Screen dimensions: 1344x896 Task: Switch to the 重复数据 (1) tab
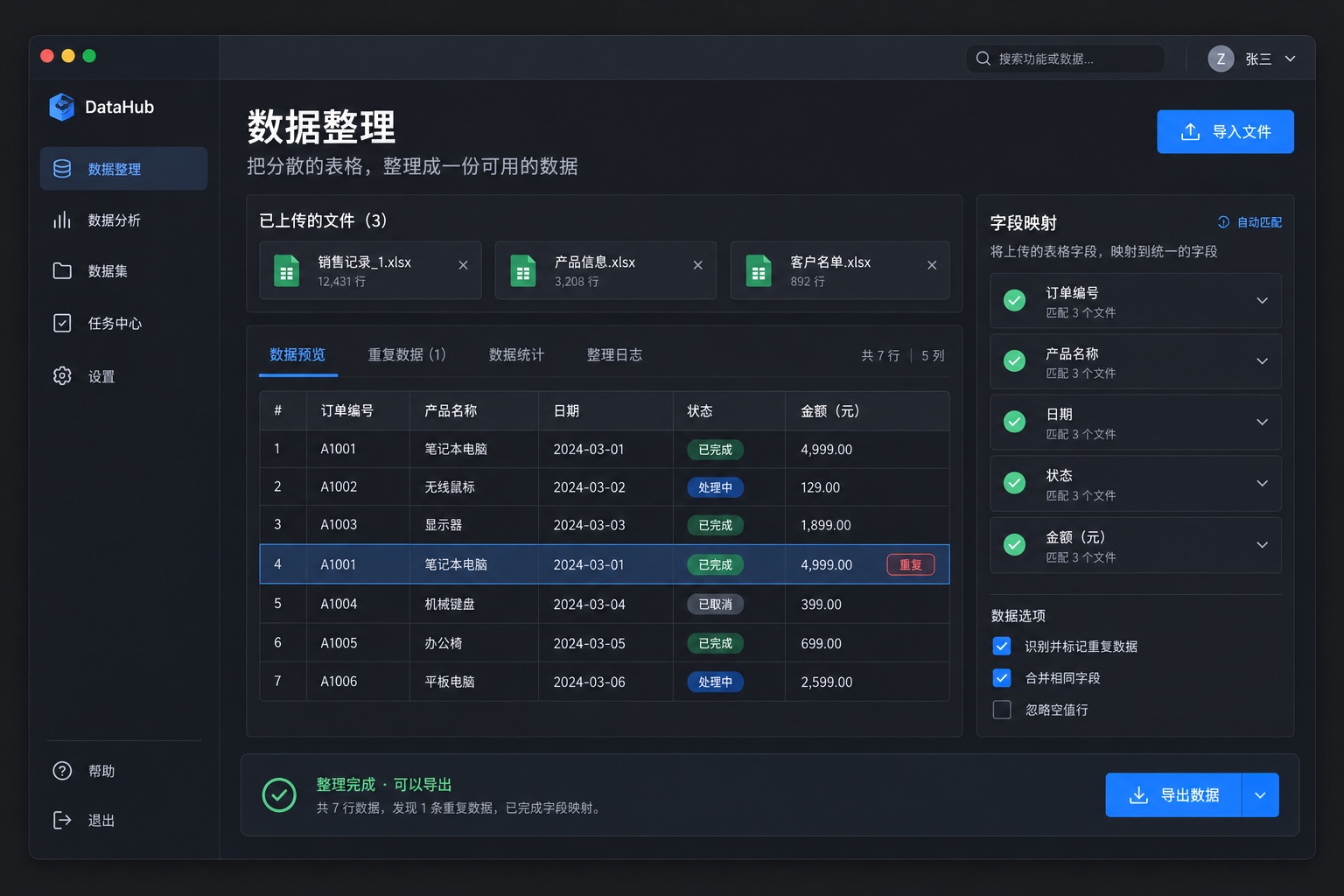407,354
